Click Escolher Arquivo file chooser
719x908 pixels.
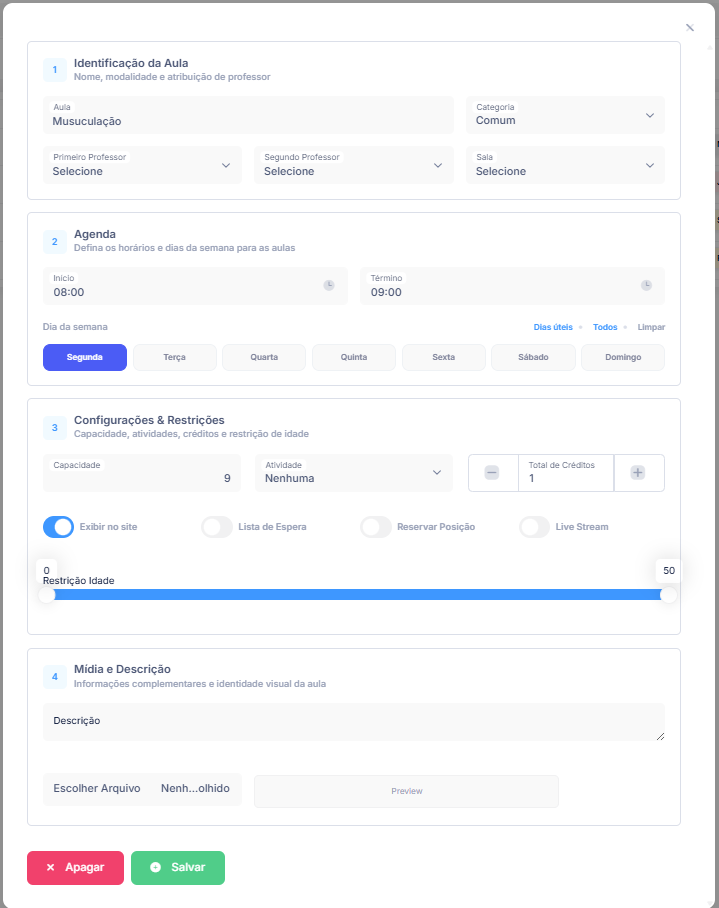pos(142,789)
